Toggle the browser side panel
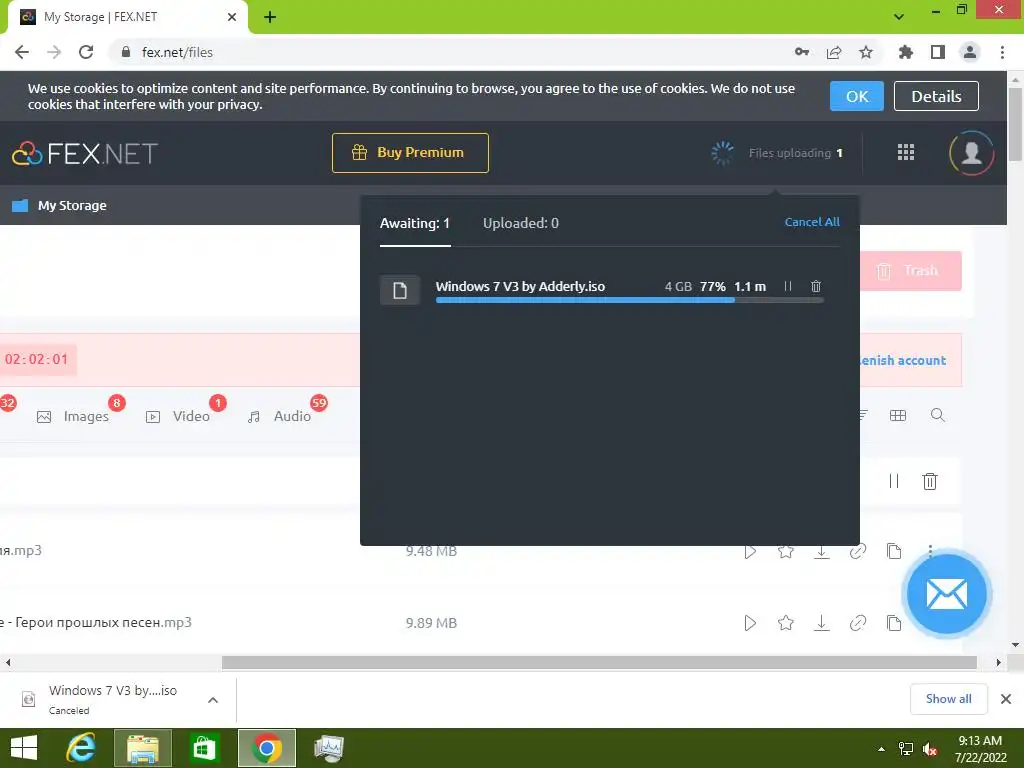This screenshot has height=768, width=1024. (938, 52)
